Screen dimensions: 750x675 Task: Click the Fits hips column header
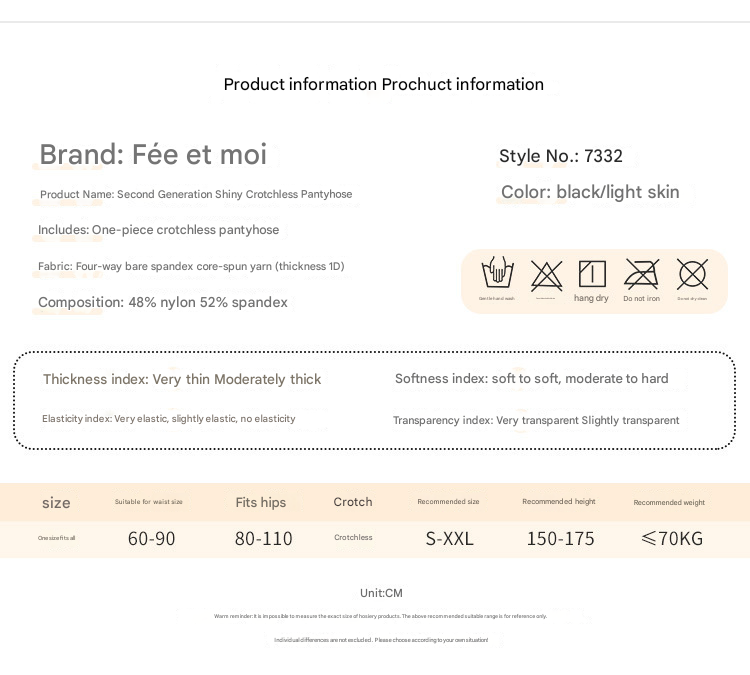tap(261, 502)
